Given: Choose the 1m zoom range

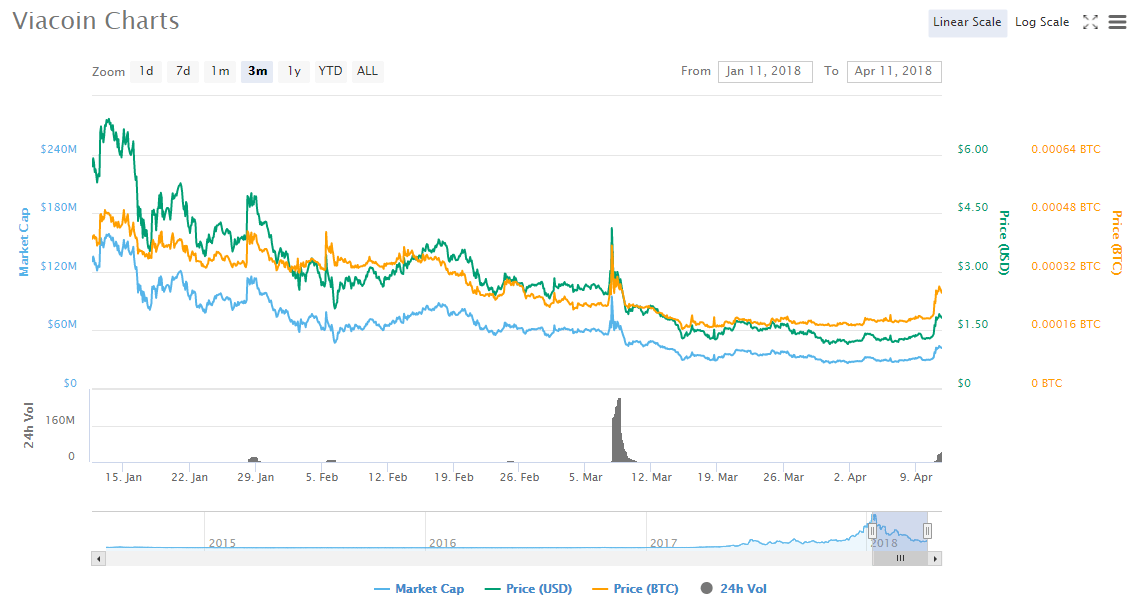Looking at the screenshot, I should point(220,71).
